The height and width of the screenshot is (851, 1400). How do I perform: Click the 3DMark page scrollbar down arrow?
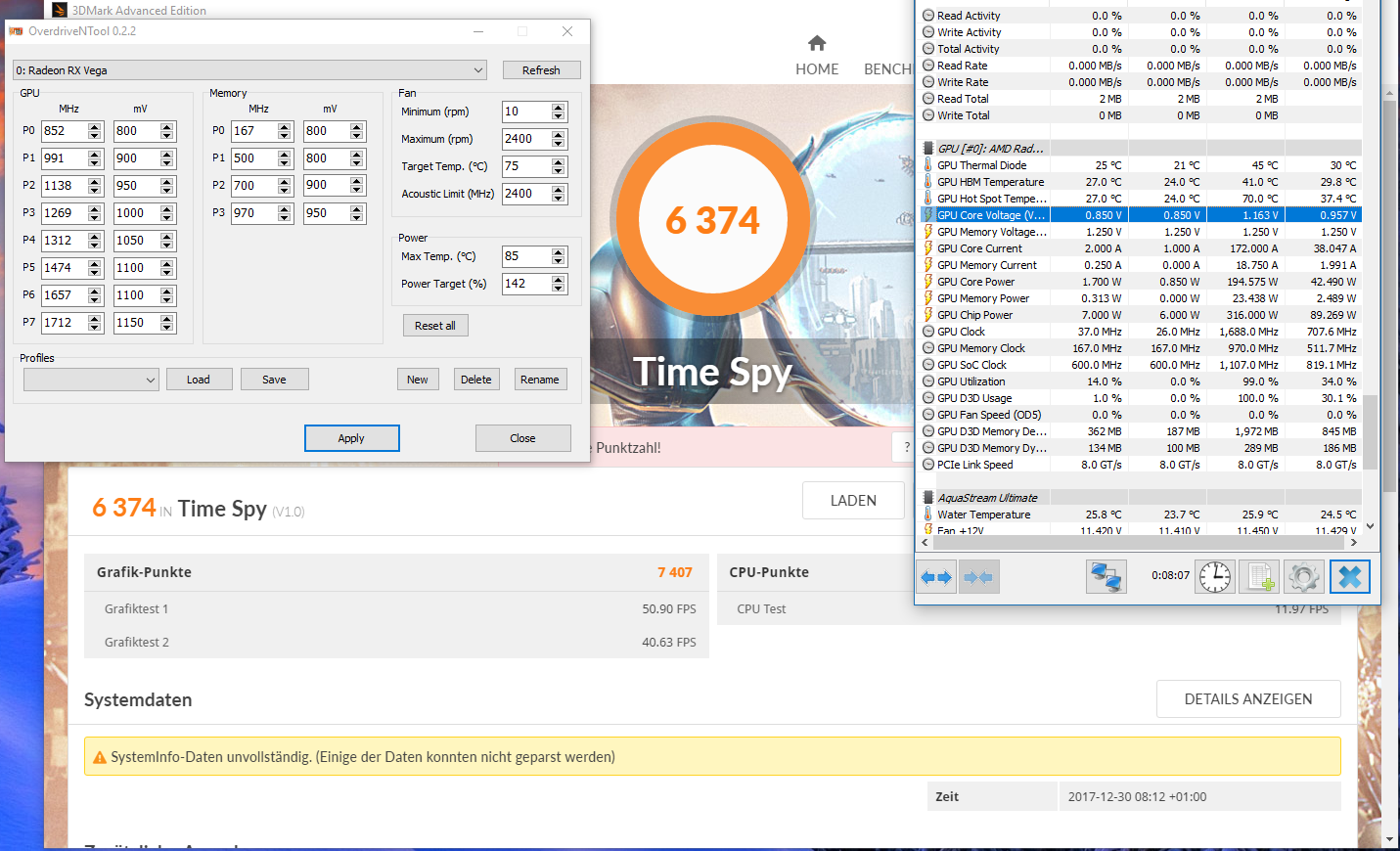coord(1391,839)
